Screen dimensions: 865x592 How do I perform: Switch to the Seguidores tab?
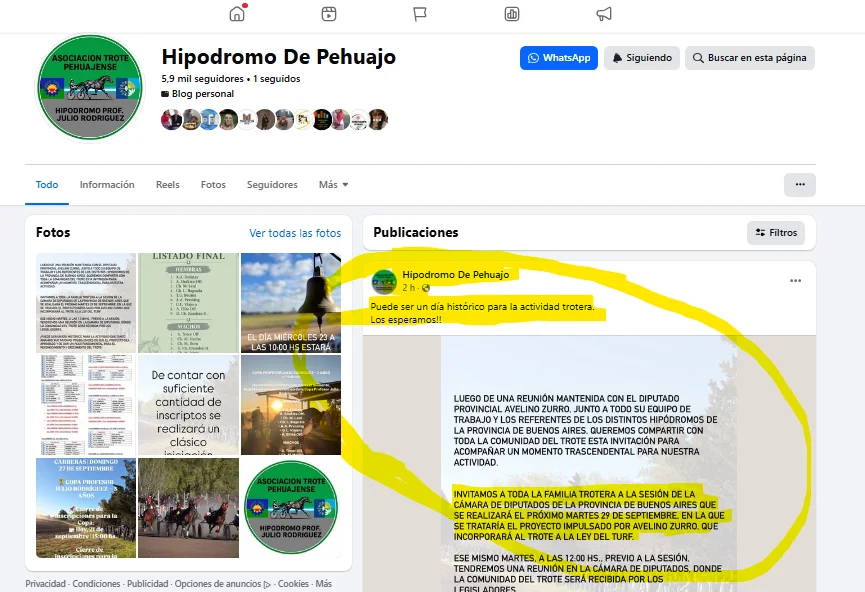tap(272, 185)
